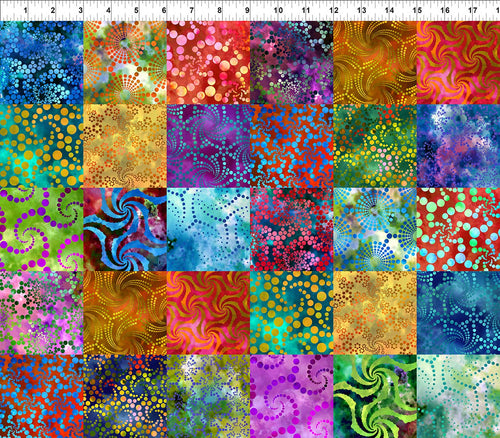Choose the purple swatch with teal dotted spirals
The width and height of the screenshot is (500, 438).
[208, 146]
